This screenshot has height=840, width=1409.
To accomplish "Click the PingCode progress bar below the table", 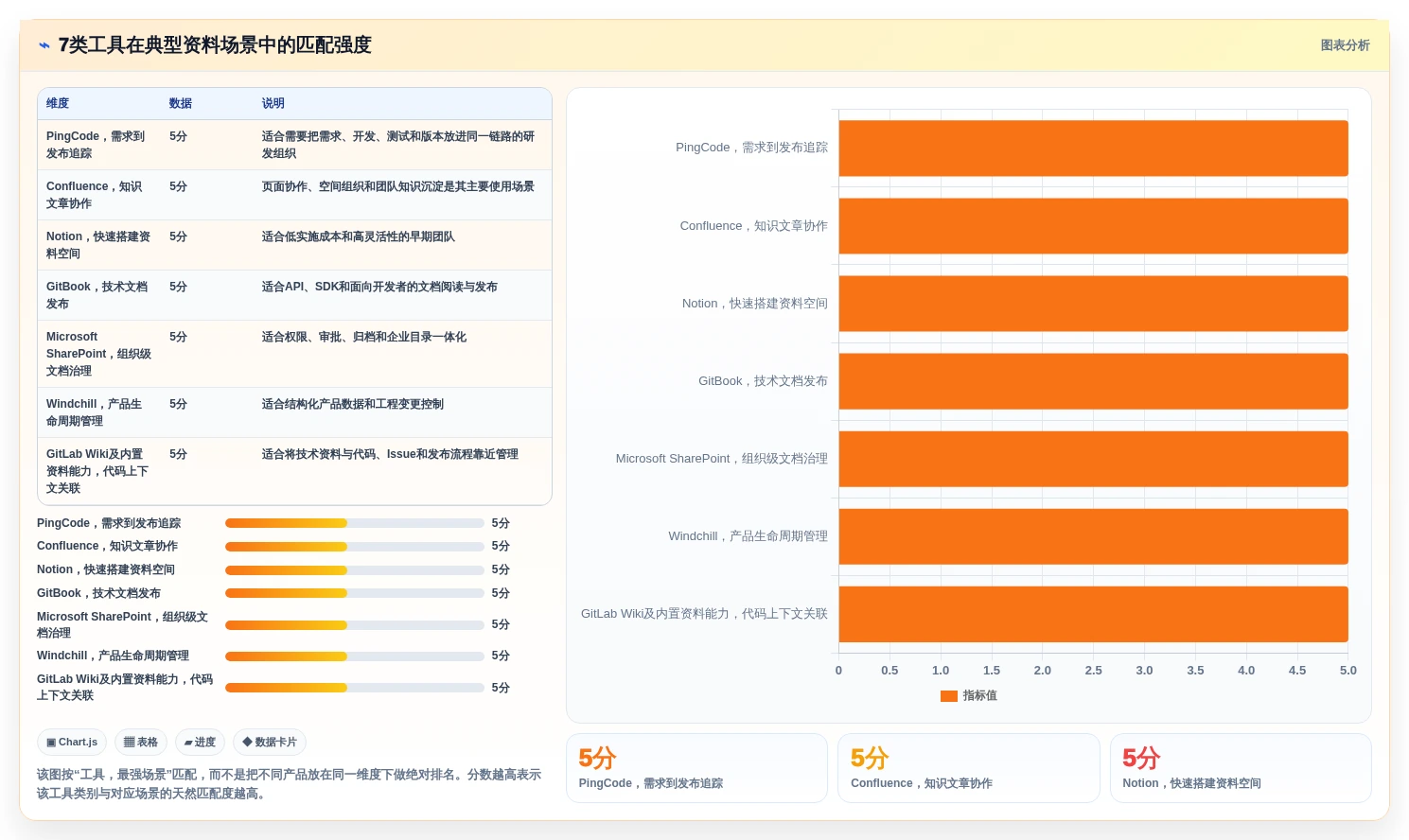I will coord(355,523).
